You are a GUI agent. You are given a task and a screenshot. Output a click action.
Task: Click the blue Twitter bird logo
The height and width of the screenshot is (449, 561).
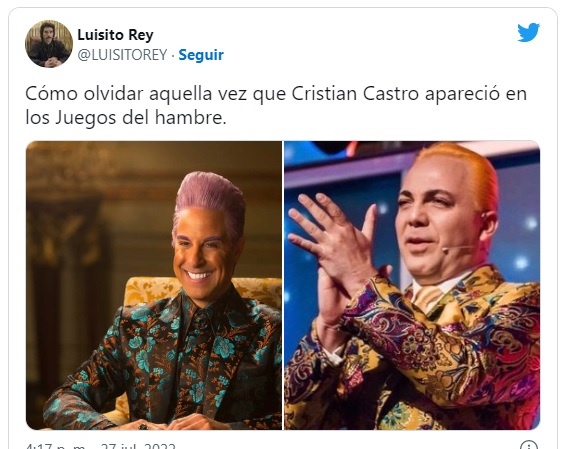click(528, 32)
